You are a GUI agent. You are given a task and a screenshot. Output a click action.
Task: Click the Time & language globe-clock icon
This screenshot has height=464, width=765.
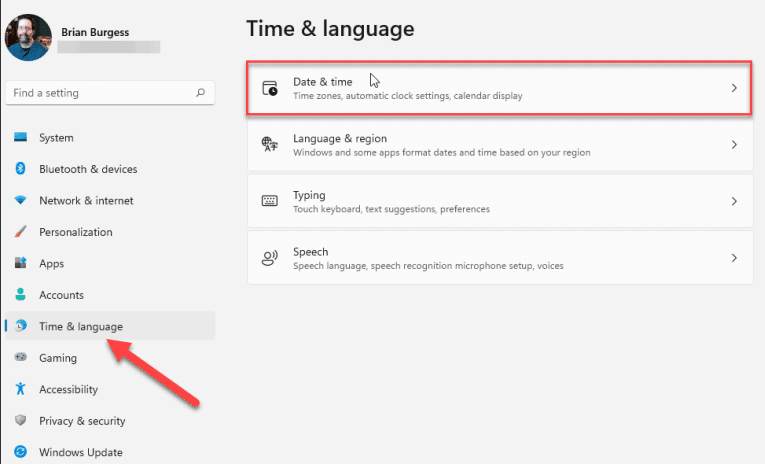20,325
